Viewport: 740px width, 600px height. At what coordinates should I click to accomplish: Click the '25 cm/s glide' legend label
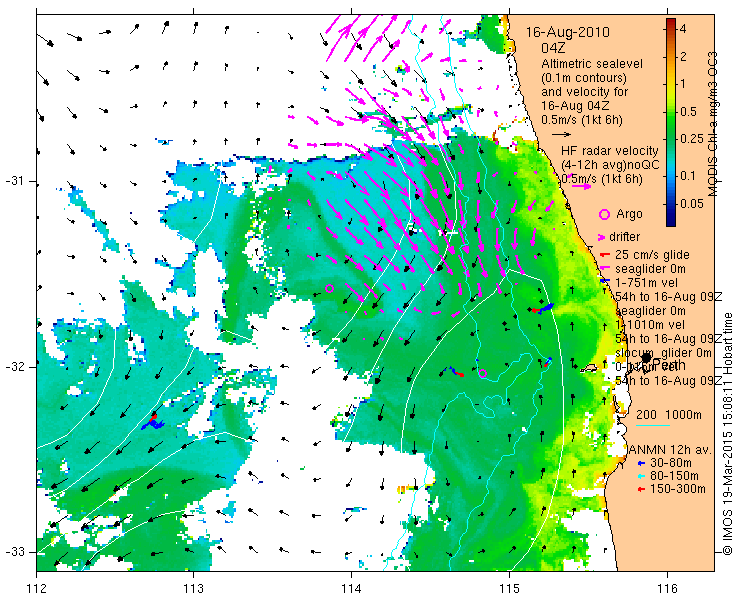tap(652, 255)
